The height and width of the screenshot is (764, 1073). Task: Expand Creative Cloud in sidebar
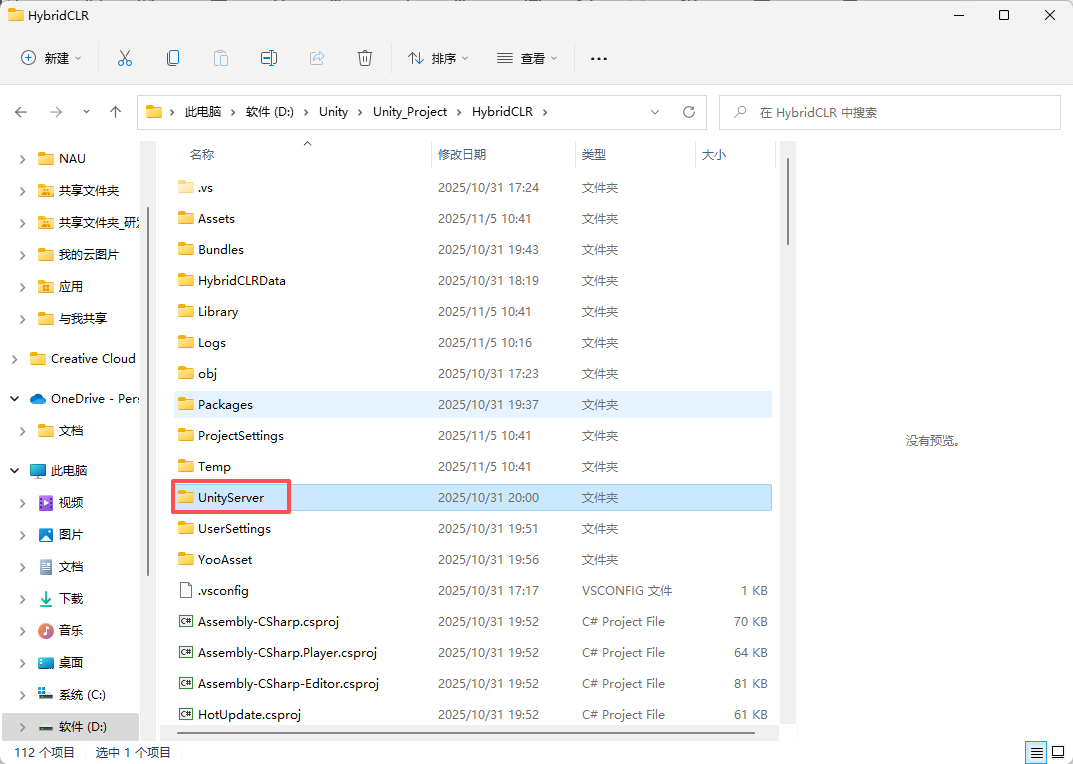[x=14, y=359]
